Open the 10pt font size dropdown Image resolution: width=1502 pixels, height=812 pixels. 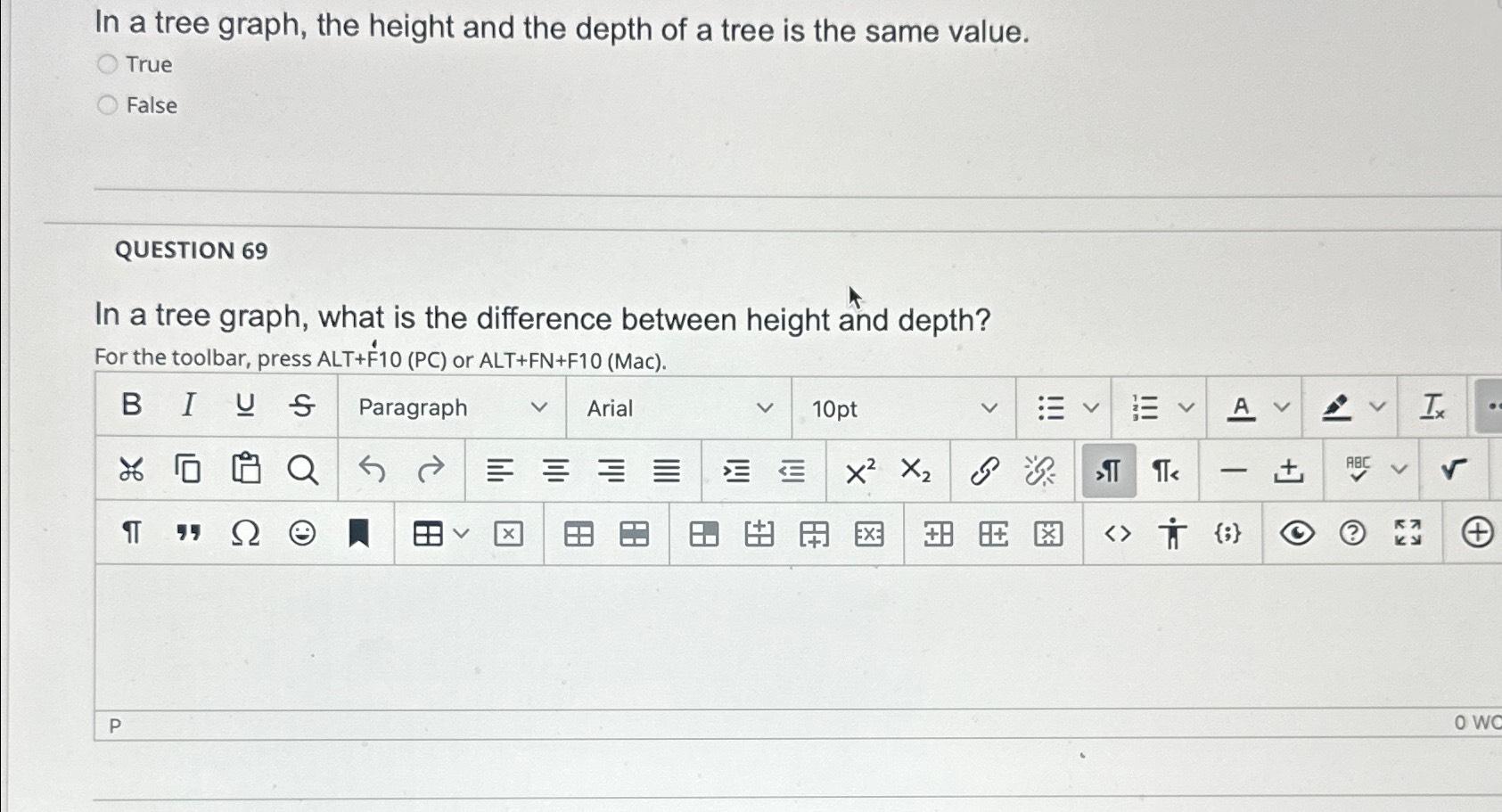coord(905,407)
